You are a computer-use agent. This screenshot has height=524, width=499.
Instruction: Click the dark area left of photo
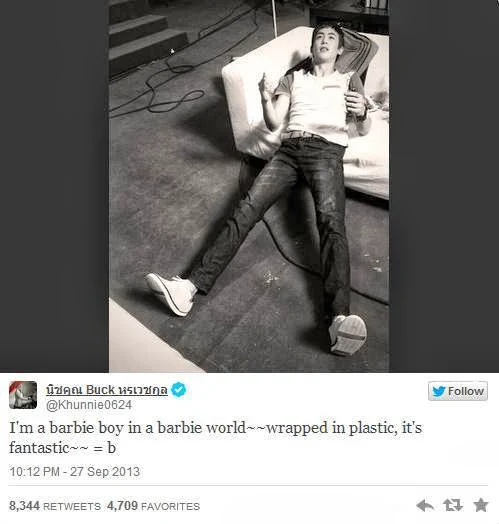[x=54, y=186]
